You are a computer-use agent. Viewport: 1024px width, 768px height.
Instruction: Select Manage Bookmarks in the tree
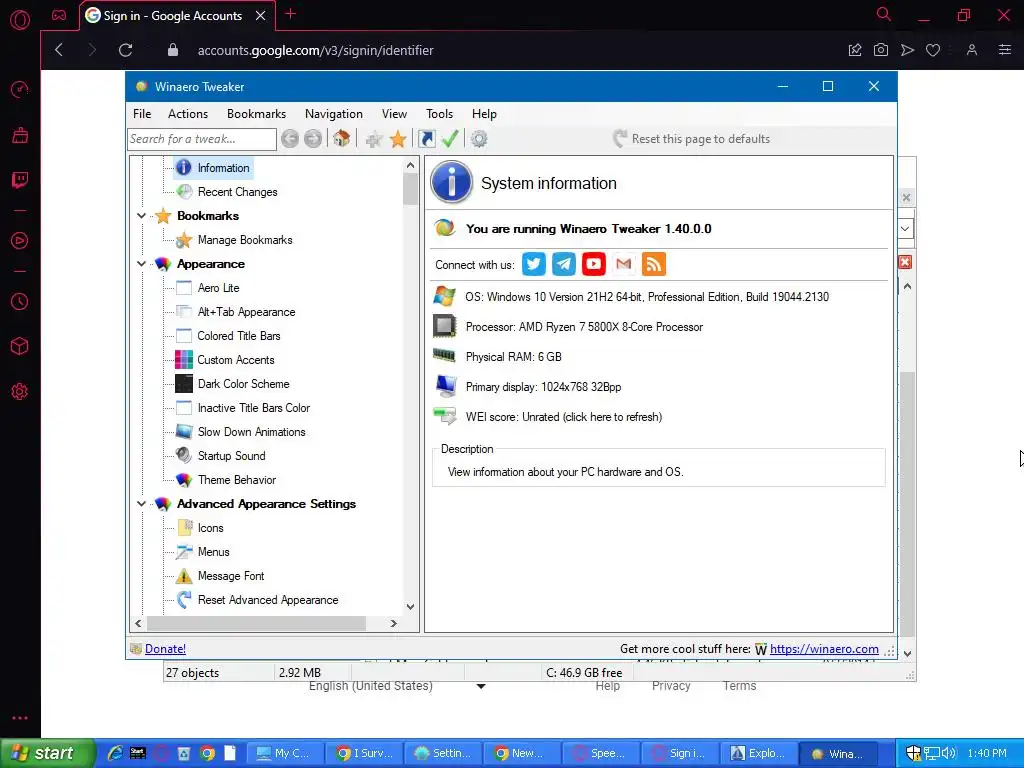[x=245, y=240]
